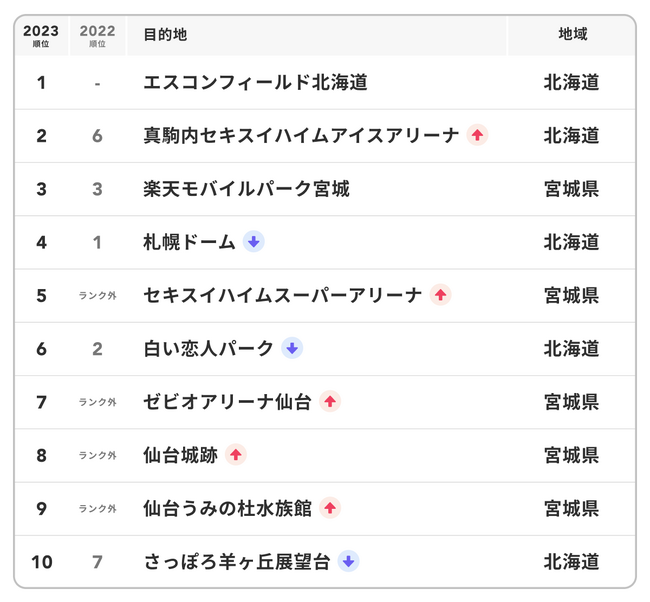The height and width of the screenshot is (602, 650).
Task: Click the 地域 column header
Action: tap(572, 35)
